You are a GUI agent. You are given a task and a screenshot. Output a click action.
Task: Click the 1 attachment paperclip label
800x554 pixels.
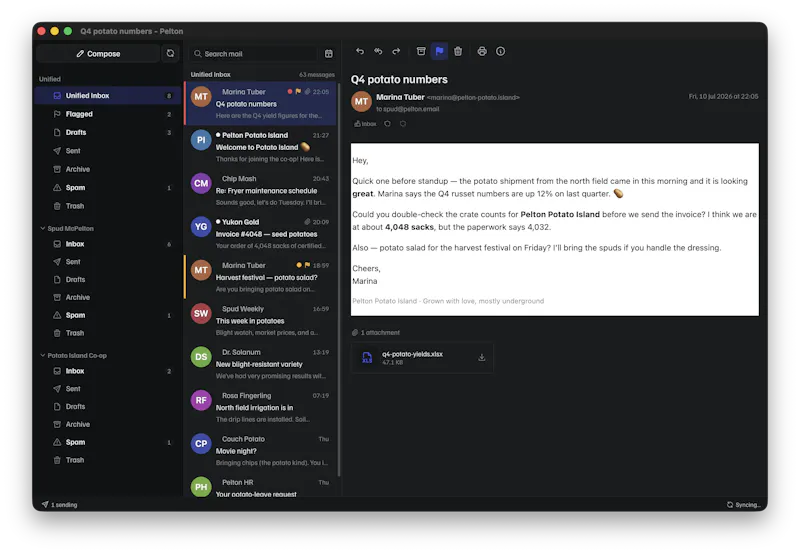coord(376,333)
